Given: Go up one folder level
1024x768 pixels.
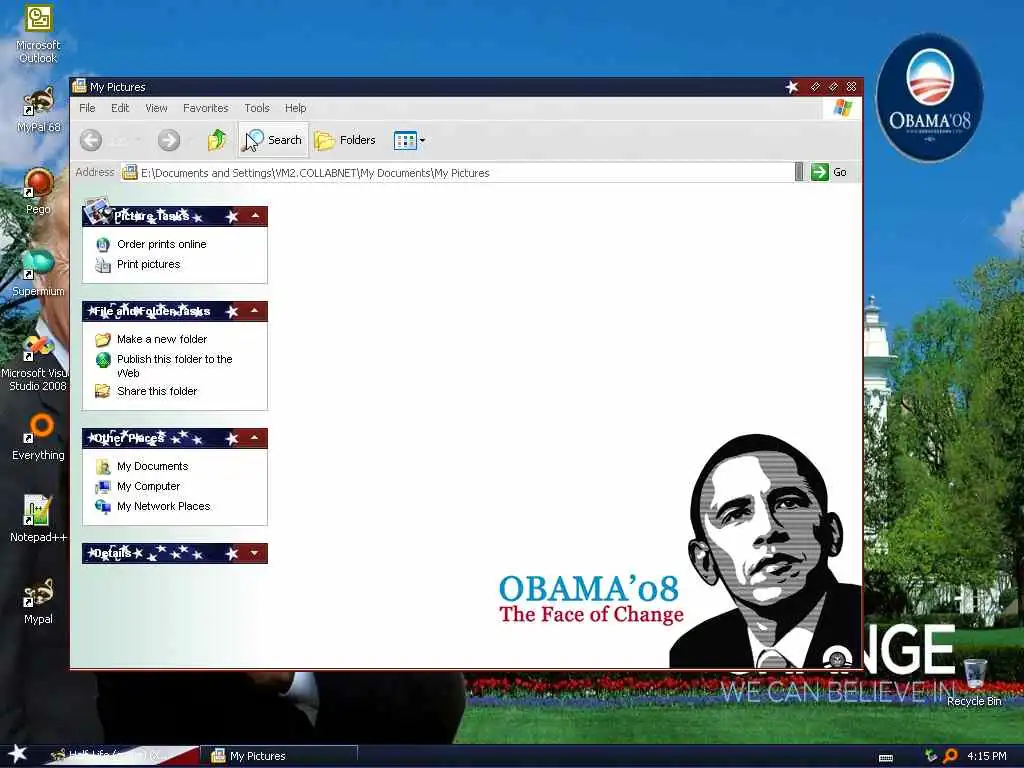Looking at the screenshot, I should click(217, 140).
